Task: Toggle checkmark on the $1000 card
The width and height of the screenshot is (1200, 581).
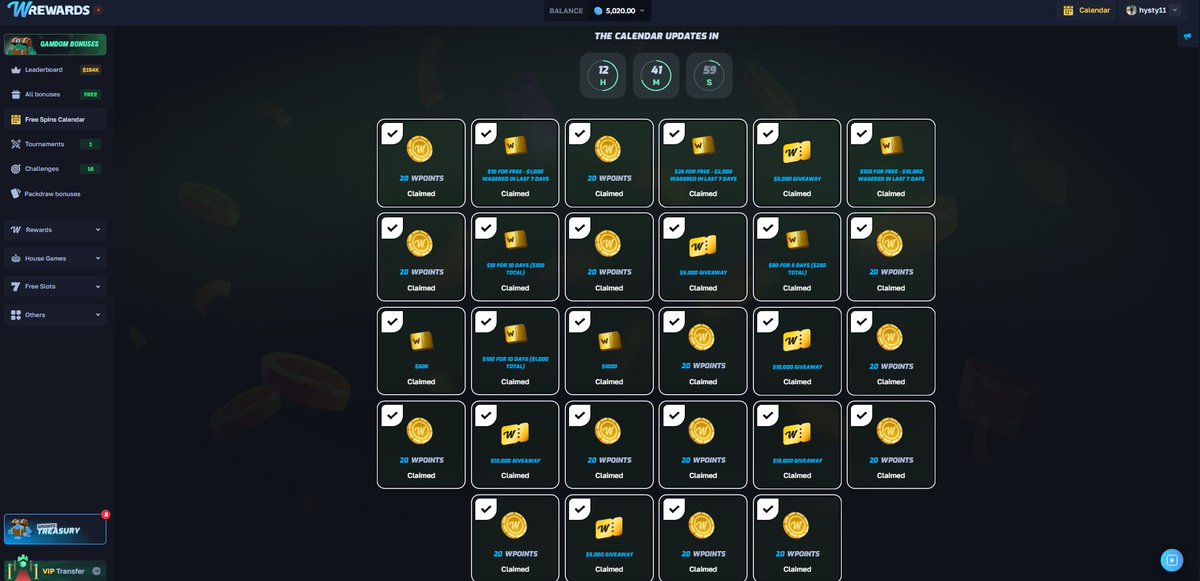Action: (x=580, y=322)
